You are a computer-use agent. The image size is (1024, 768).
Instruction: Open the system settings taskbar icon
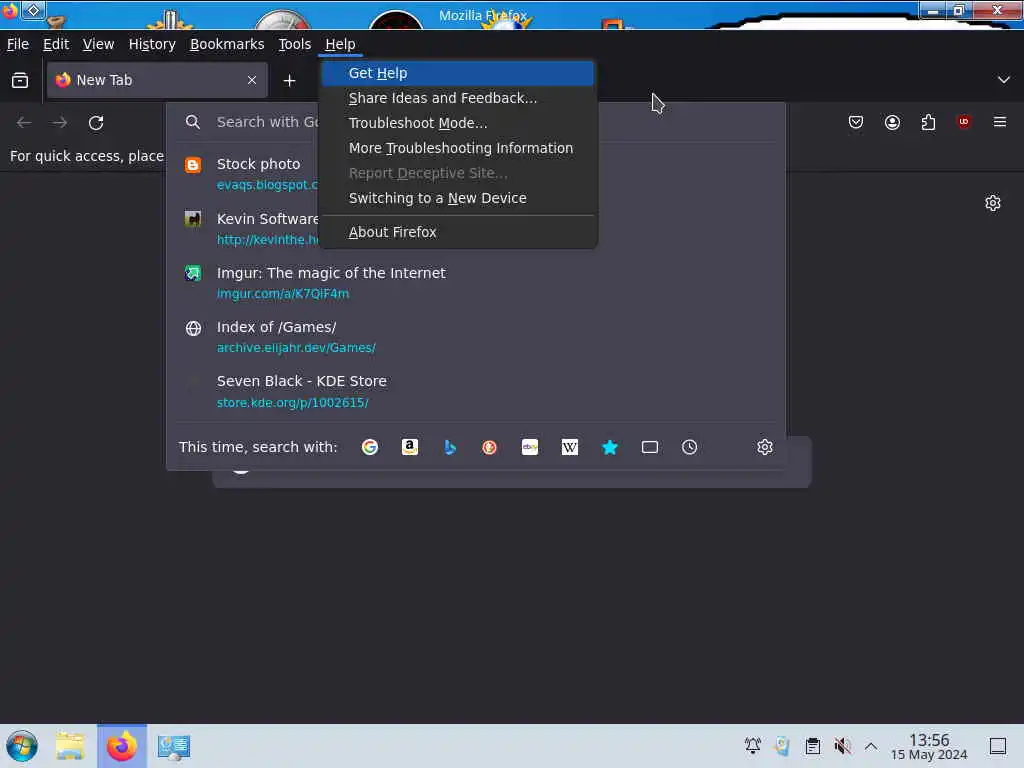coord(174,746)
